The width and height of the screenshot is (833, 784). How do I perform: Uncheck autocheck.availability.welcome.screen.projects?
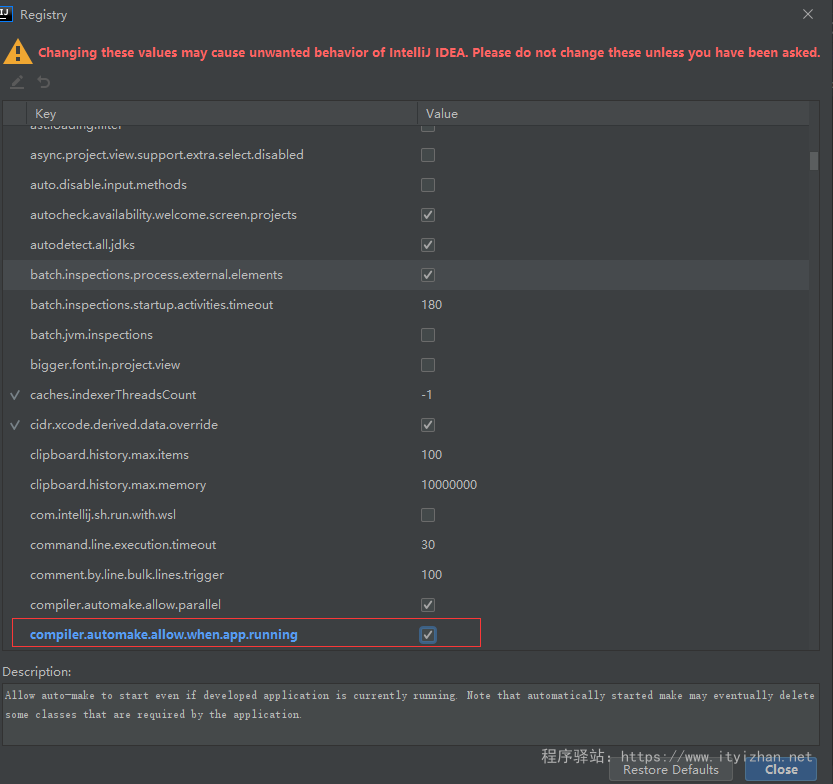(x=428, y=215)
